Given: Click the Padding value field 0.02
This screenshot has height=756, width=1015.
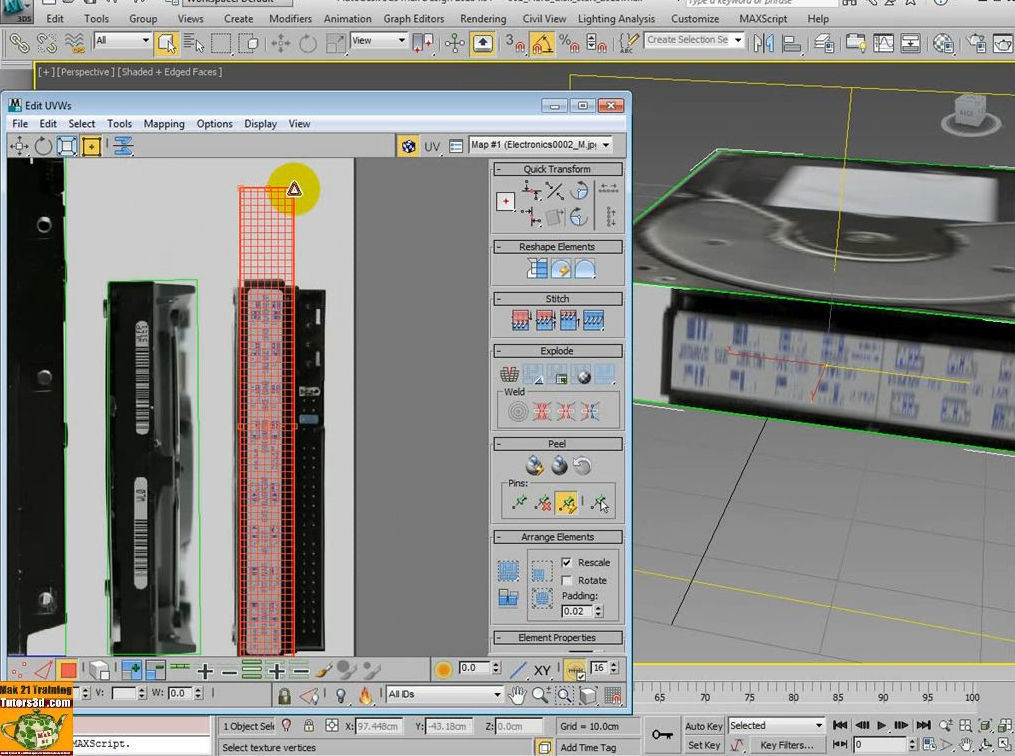Looking at the screenshot, I should tap(577, 611).
